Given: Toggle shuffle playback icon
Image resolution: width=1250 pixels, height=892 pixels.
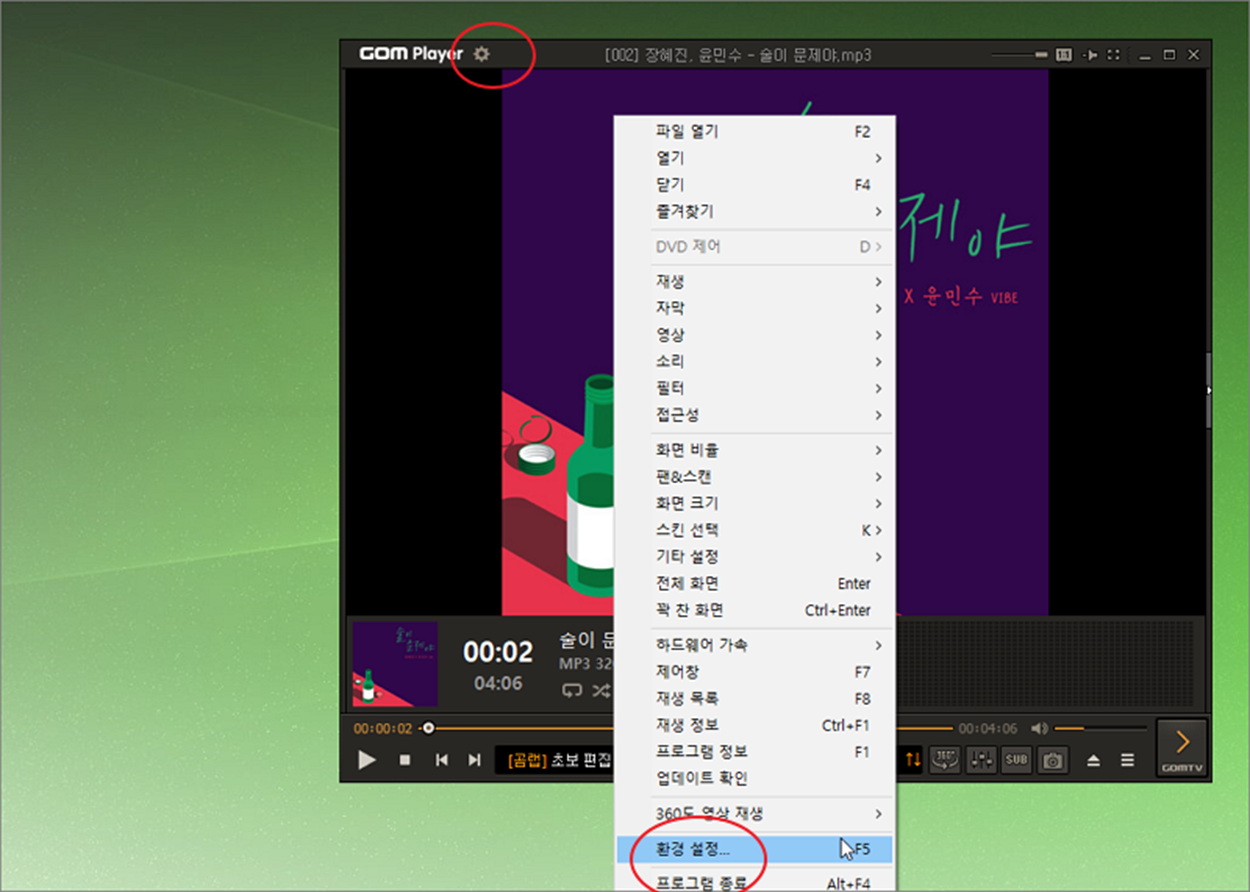Looking at the screenshot, I should (x=601, y=690).
